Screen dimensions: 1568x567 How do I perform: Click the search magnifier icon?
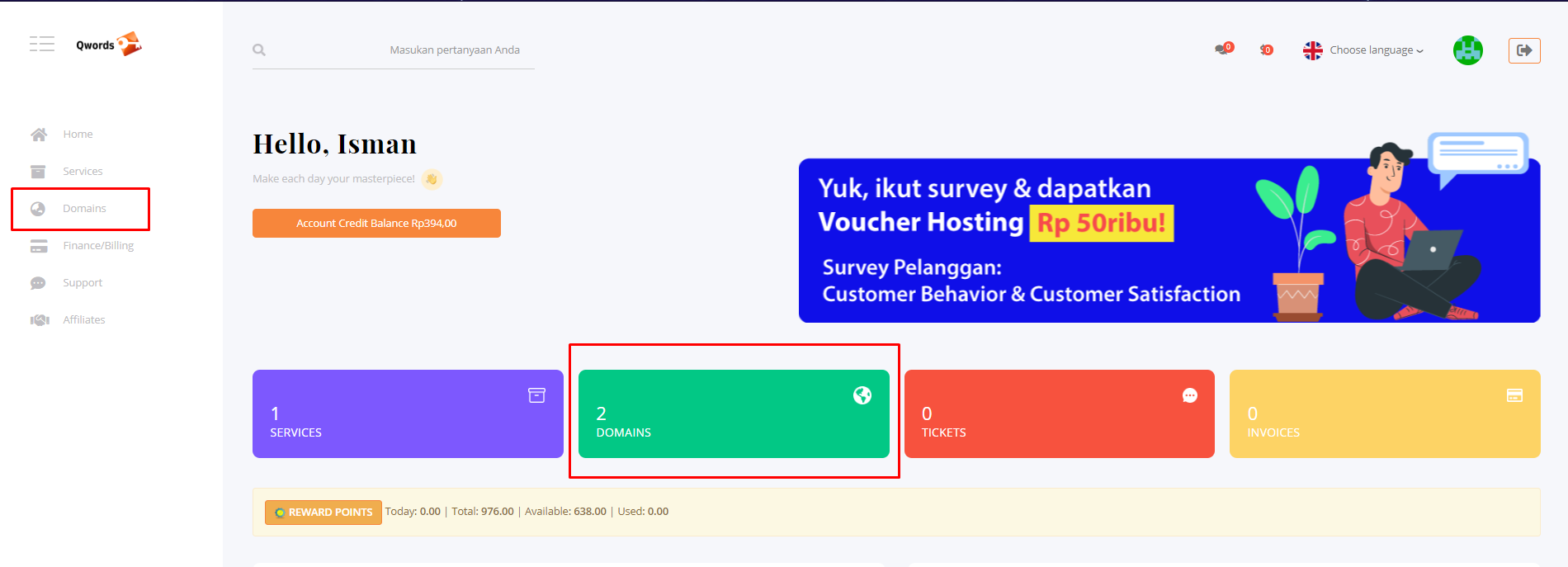(259, 50)
